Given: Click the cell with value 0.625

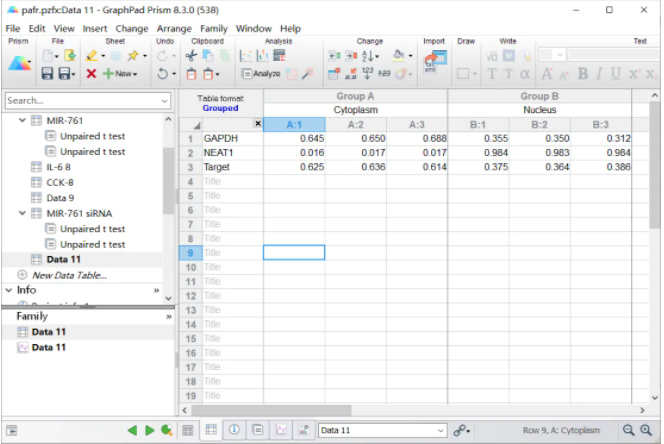Looking at the screenshot, I should 294,167.
